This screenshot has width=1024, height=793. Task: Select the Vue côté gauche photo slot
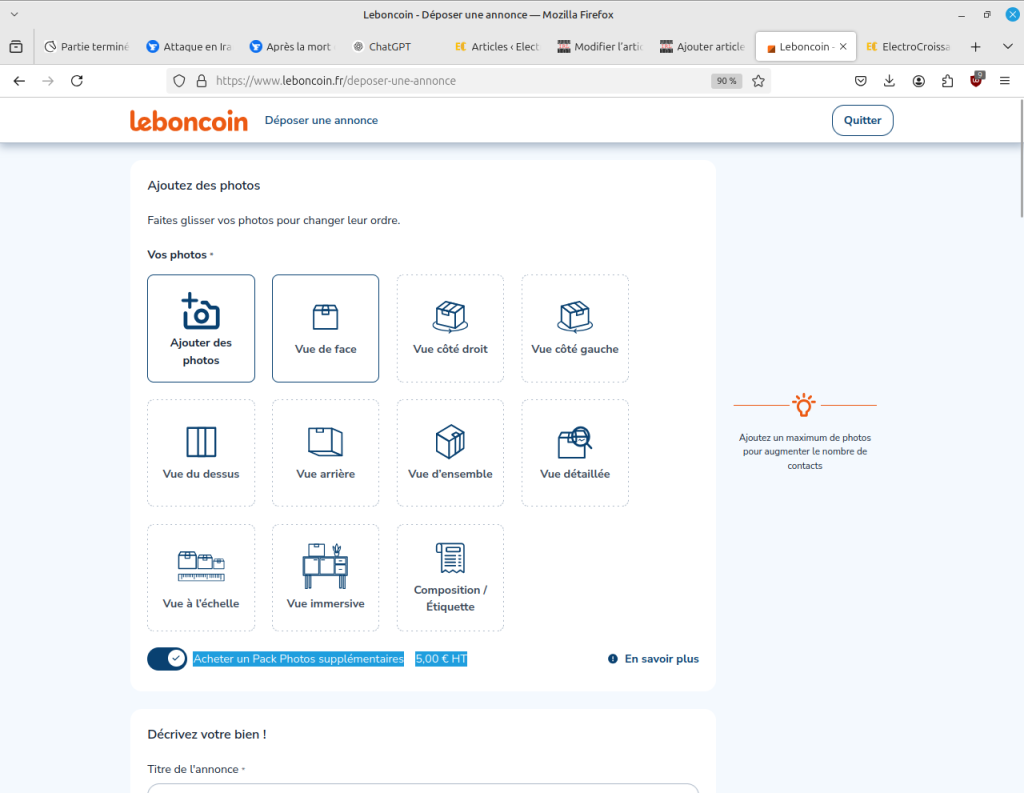575,329
